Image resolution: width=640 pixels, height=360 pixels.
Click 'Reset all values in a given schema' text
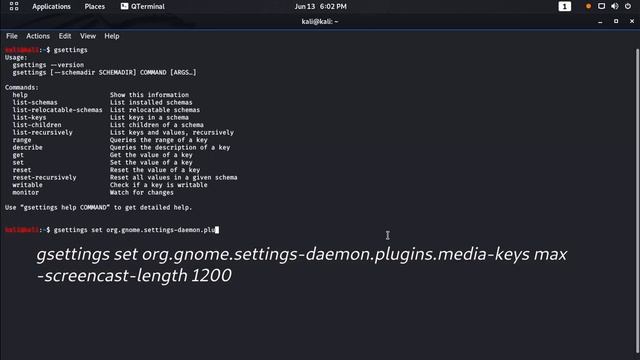(x=173, y=178)
